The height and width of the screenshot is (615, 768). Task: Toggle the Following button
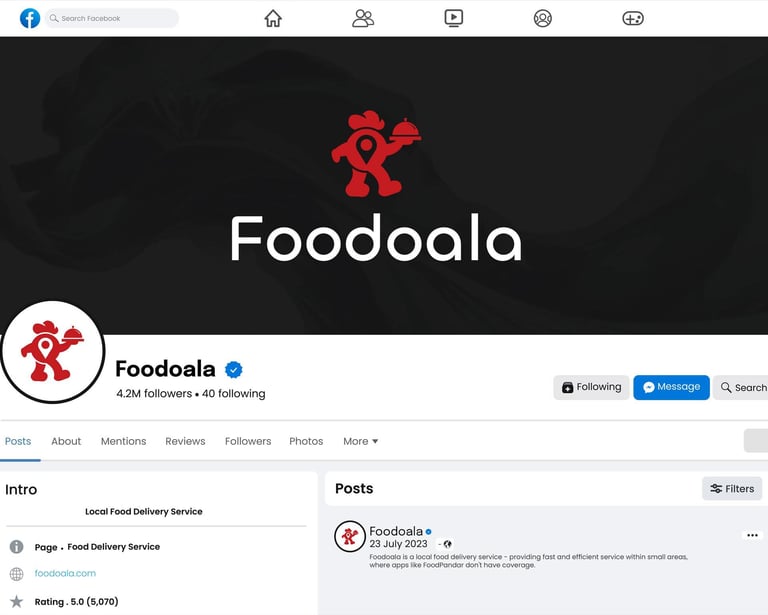[591, 387]
